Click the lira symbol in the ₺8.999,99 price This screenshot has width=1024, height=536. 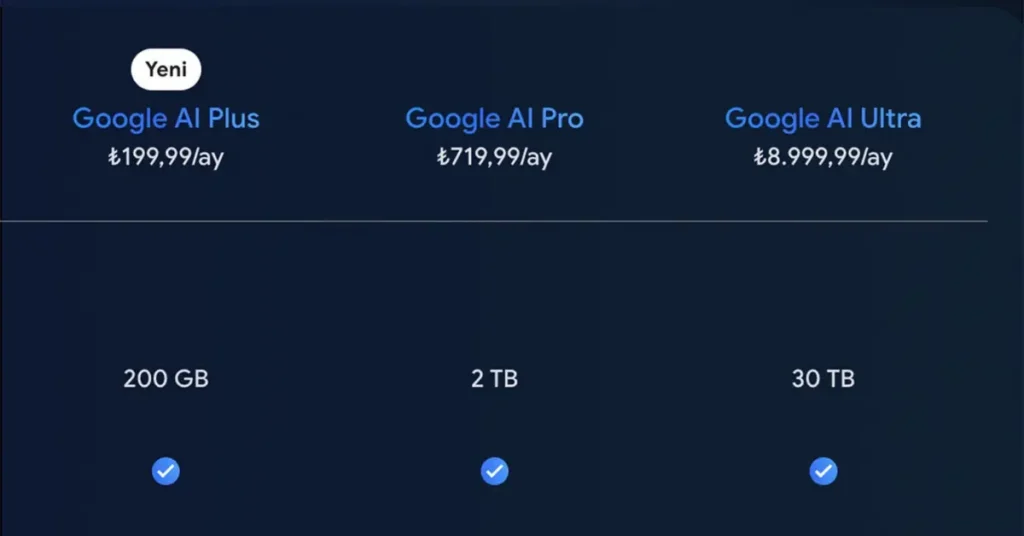(x=760, y=158)
